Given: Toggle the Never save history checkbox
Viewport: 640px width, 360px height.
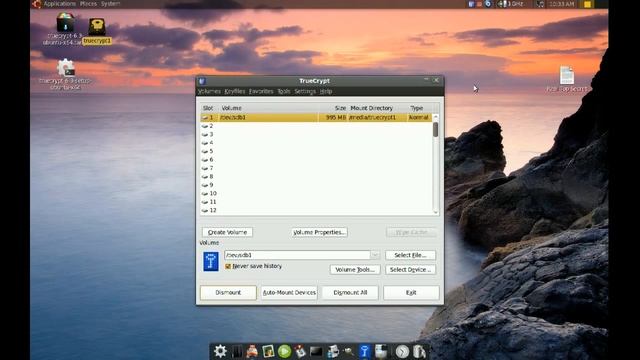Looking at the screenshot, I should pyautogui.click(x=228, y=267).
